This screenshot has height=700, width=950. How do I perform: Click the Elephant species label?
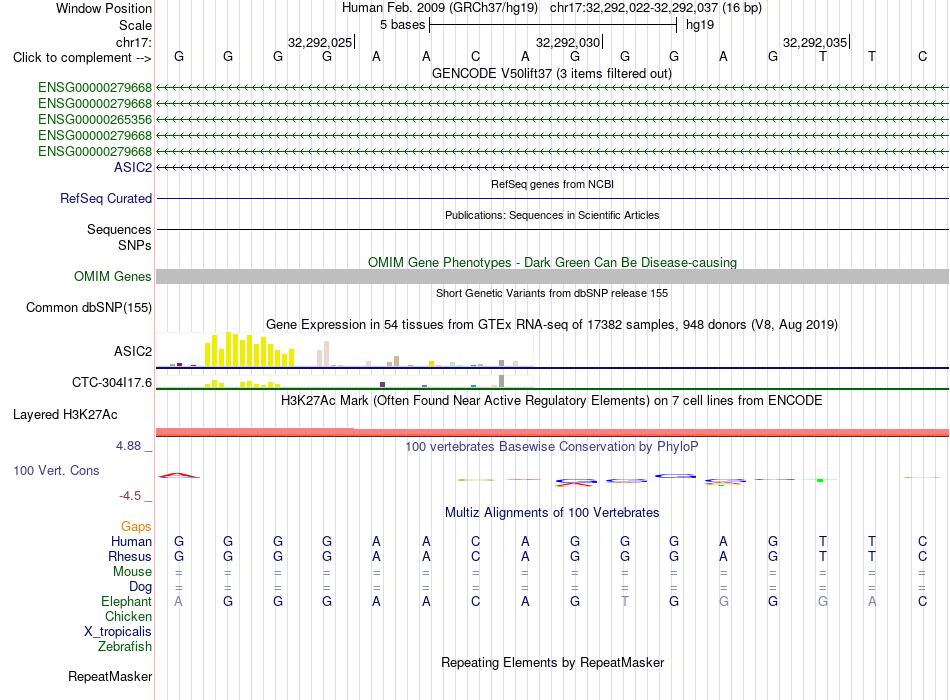coord(126,601)
